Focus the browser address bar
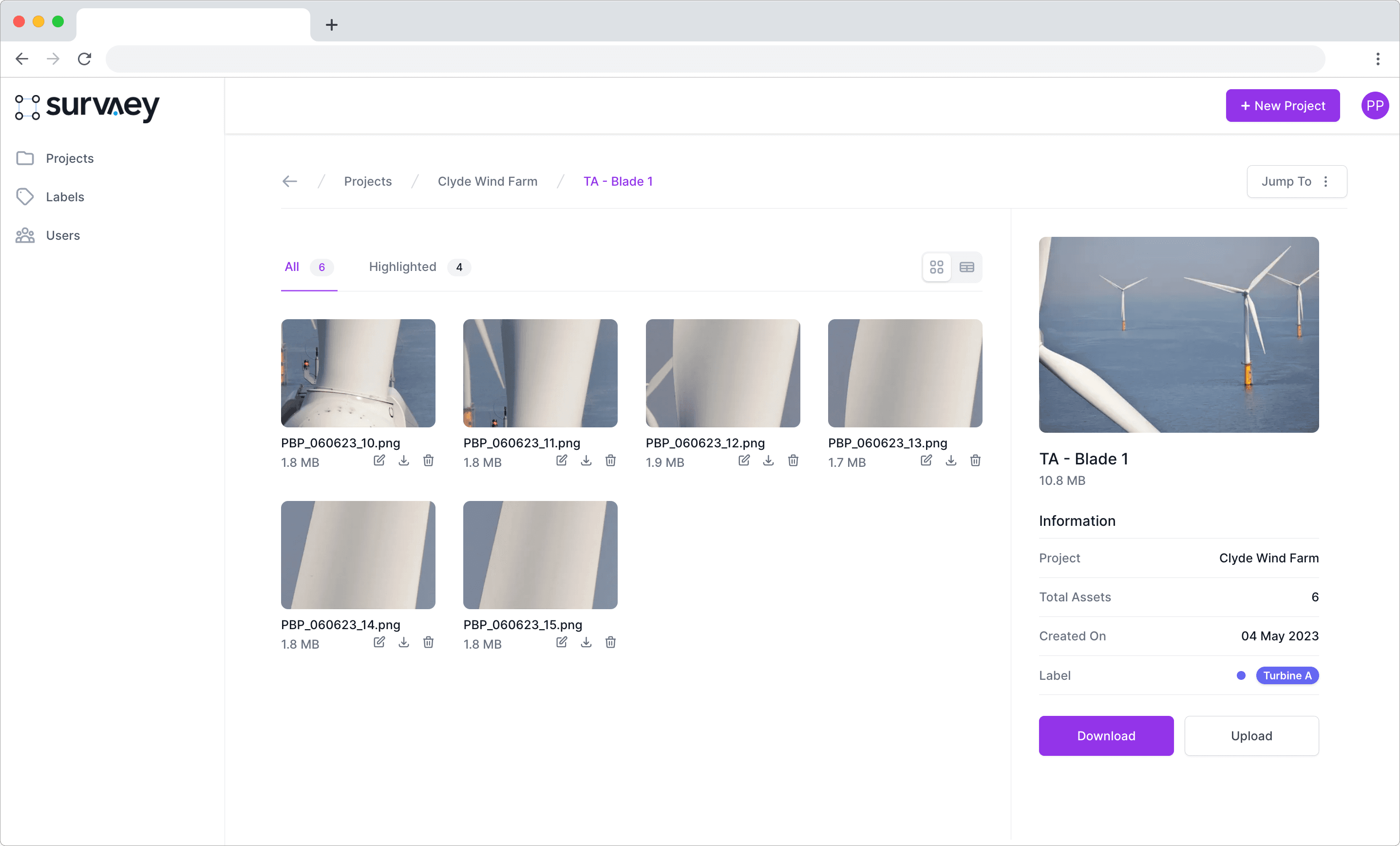The image size is (1400, 846). pos(715,58)
